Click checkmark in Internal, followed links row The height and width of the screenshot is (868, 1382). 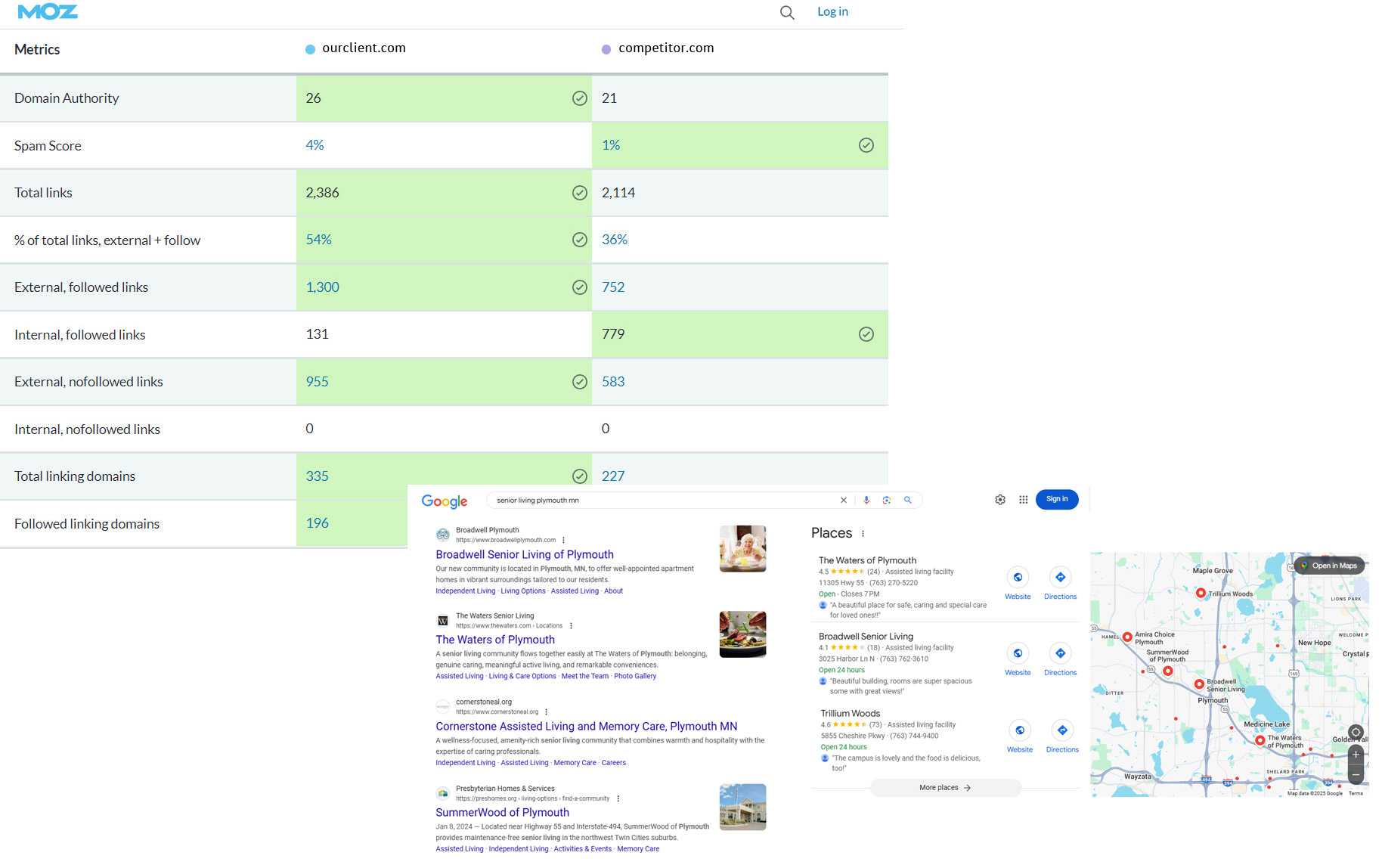coord(866,334)
